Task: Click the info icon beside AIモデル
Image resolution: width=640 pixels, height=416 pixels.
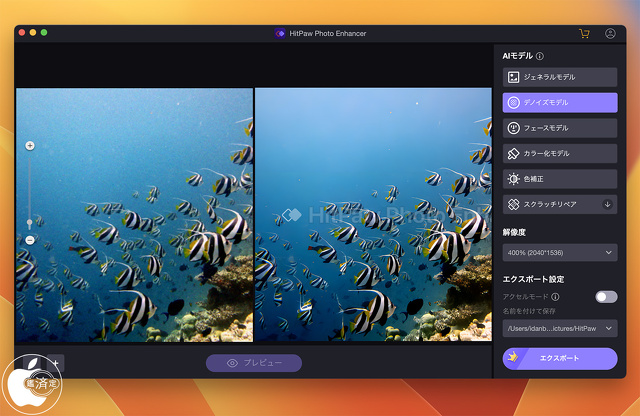Action: pyautogui.click(x=540, y=56)
